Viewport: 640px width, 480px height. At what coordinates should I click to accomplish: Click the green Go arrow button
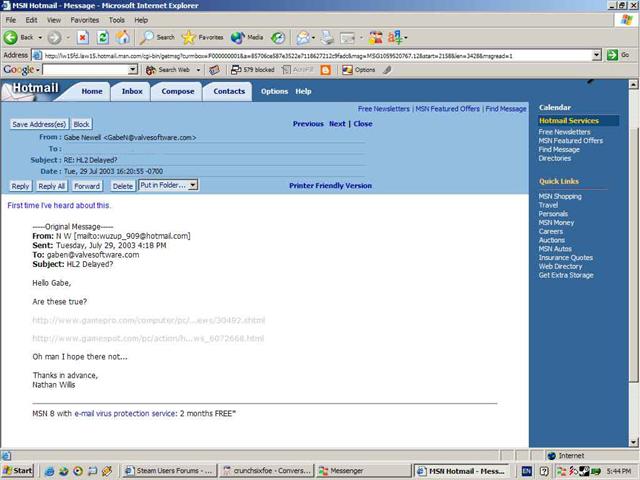[612, 55]
